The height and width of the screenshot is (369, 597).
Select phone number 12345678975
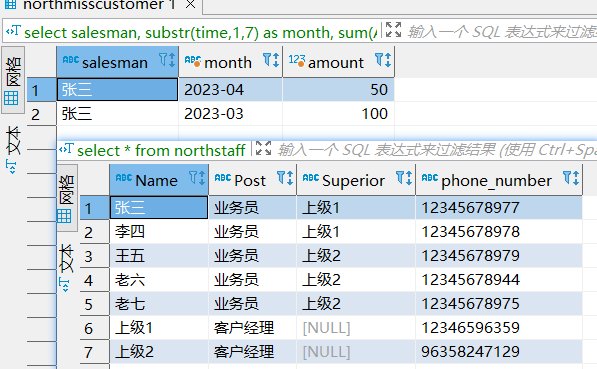pyautogui.click(x=499, y=304)
